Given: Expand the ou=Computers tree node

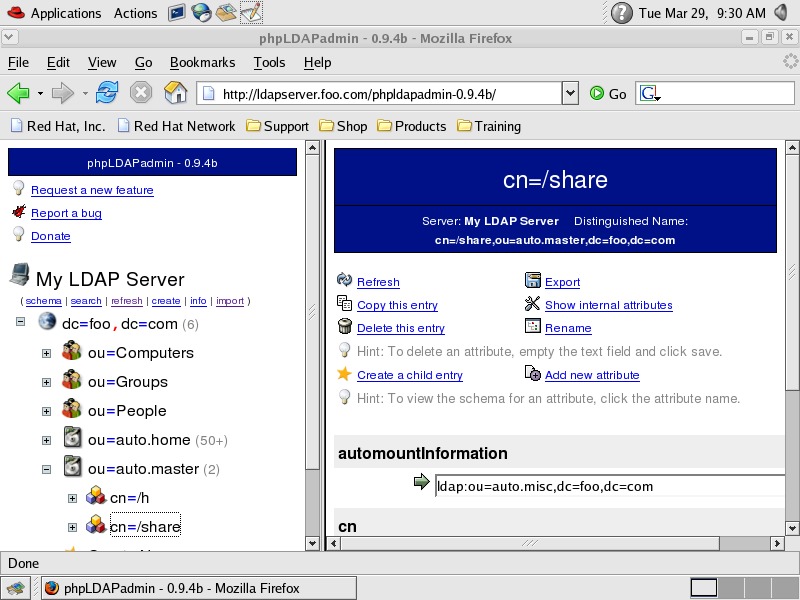Looking at the screenshot, I should (46, 353).
